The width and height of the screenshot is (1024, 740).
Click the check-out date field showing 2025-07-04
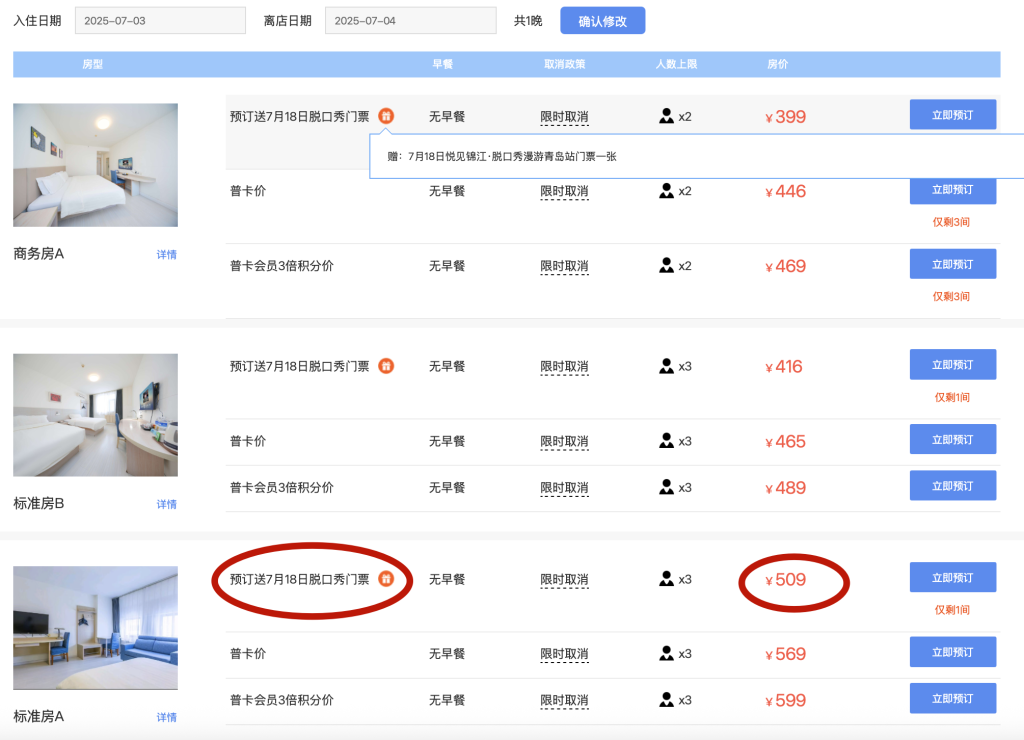(x=410, y=19)
